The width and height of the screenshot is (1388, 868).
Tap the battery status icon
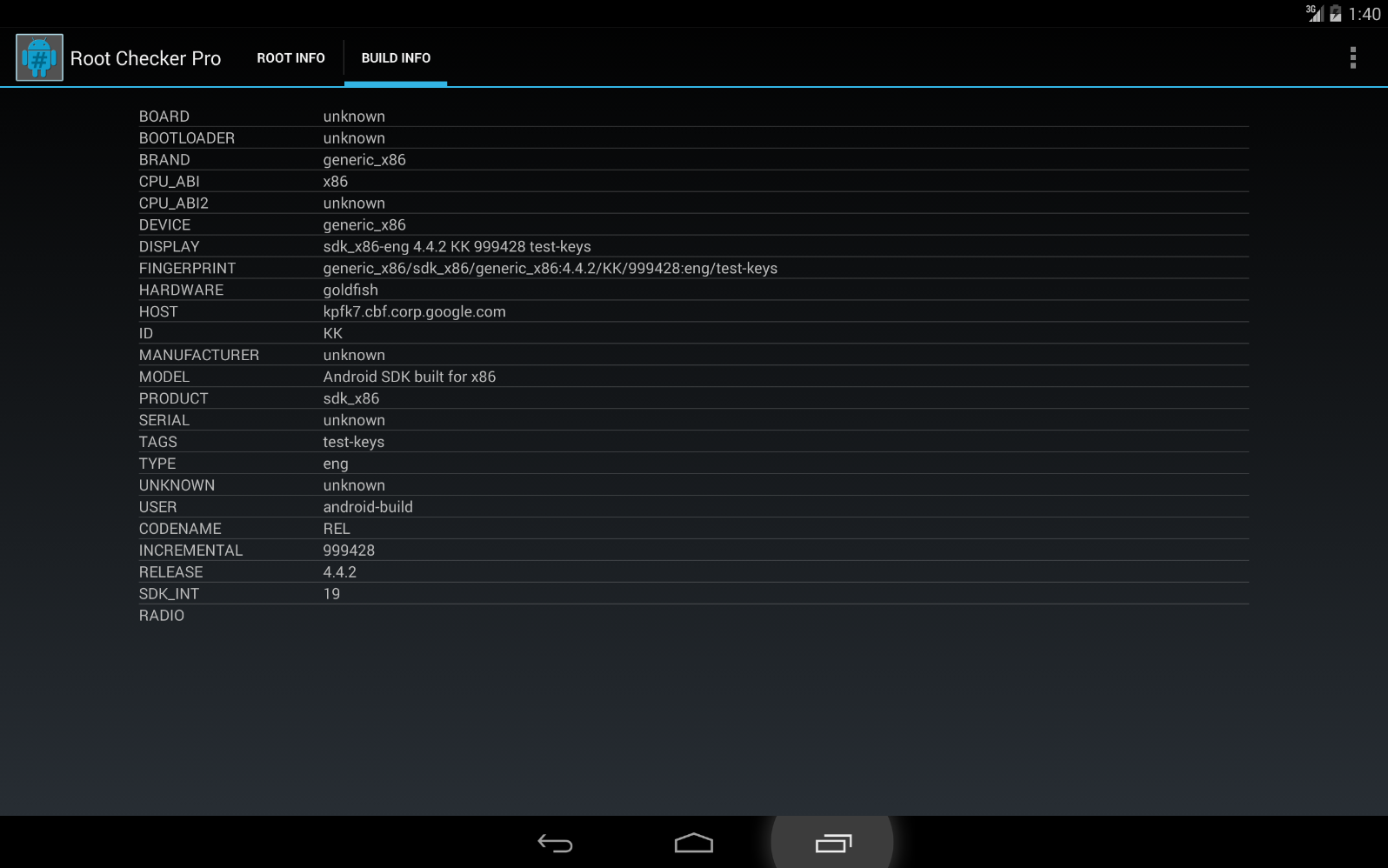click(1335, 13)
